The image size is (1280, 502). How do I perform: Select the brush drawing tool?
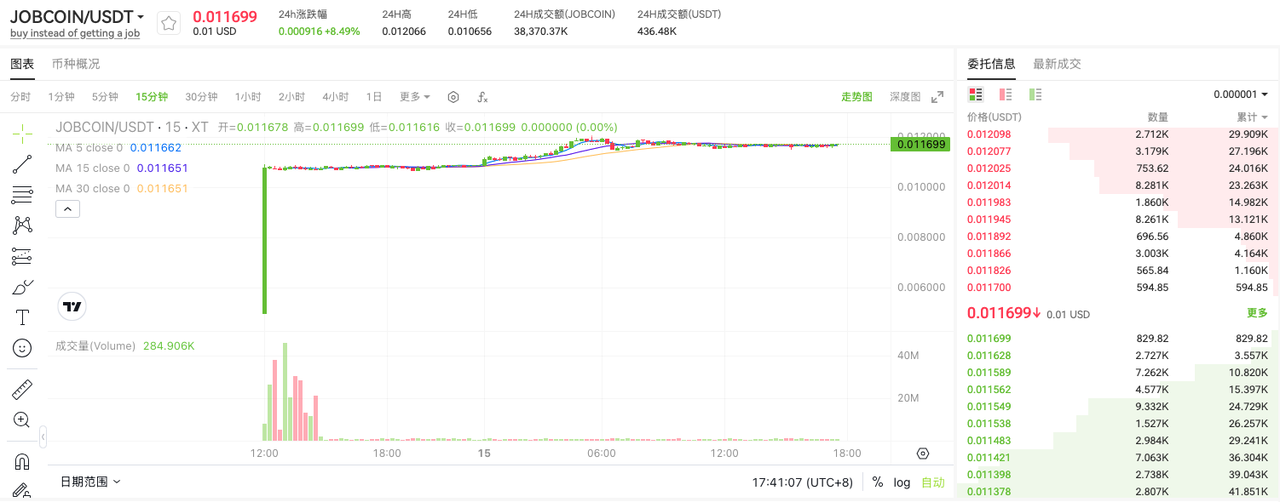[22, 287]
